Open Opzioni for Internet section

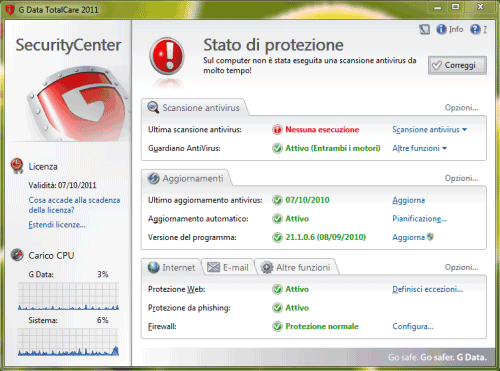tap(461, 267)
